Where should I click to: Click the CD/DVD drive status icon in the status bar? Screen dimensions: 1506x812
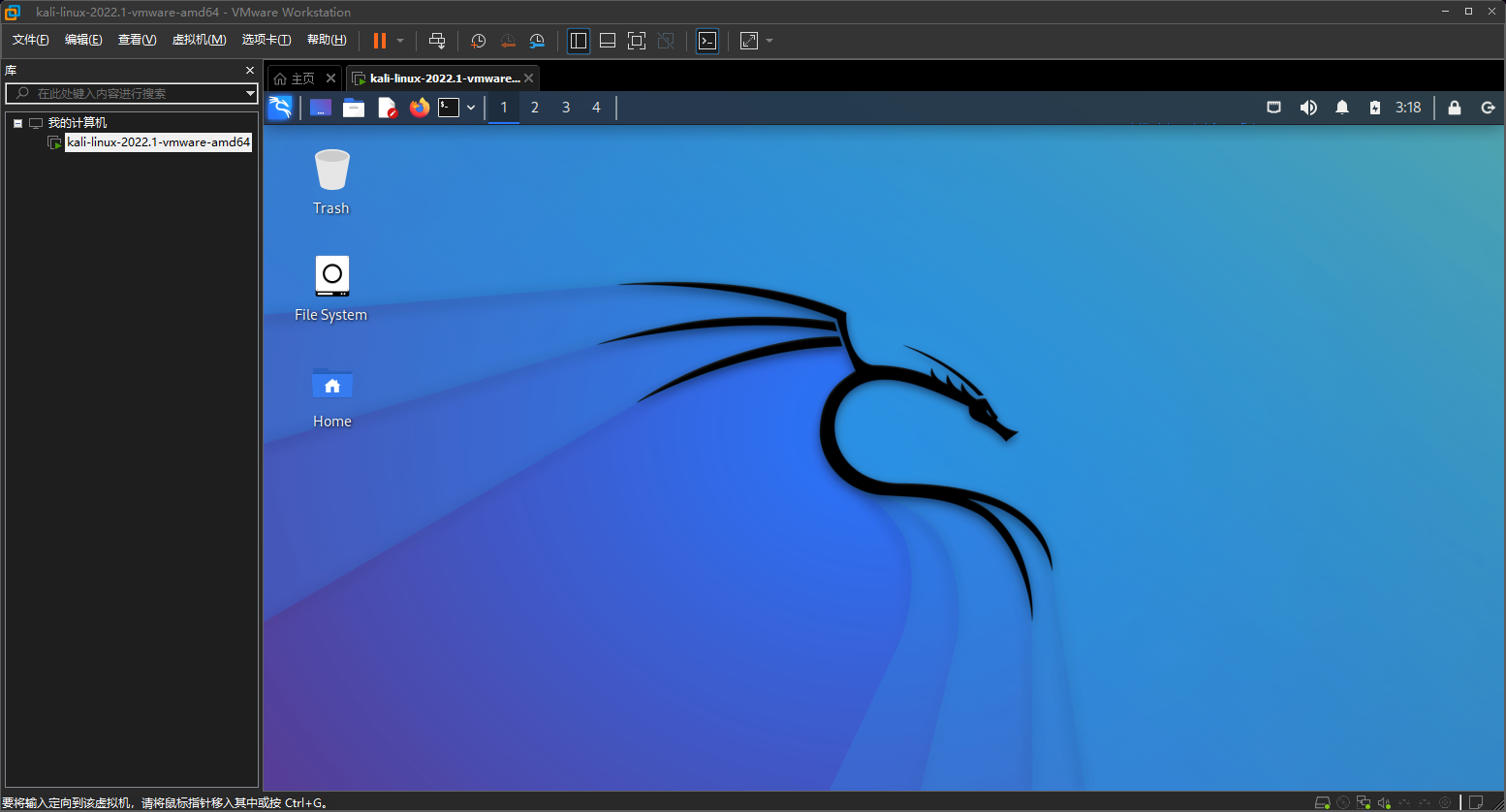coord(1343,802)
